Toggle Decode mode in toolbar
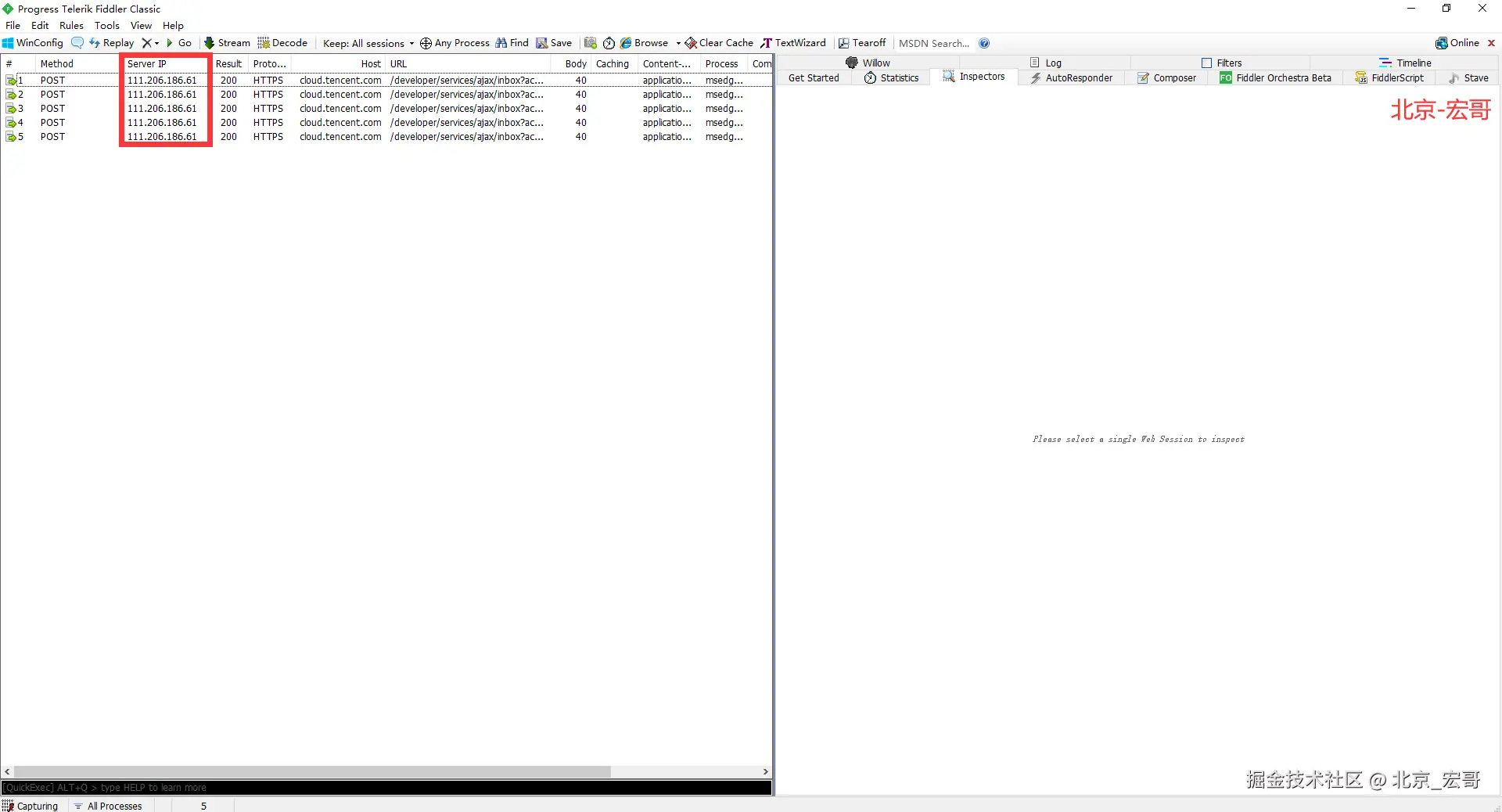This screenshot has width=1502, height=812. click(x=282, y=43)
